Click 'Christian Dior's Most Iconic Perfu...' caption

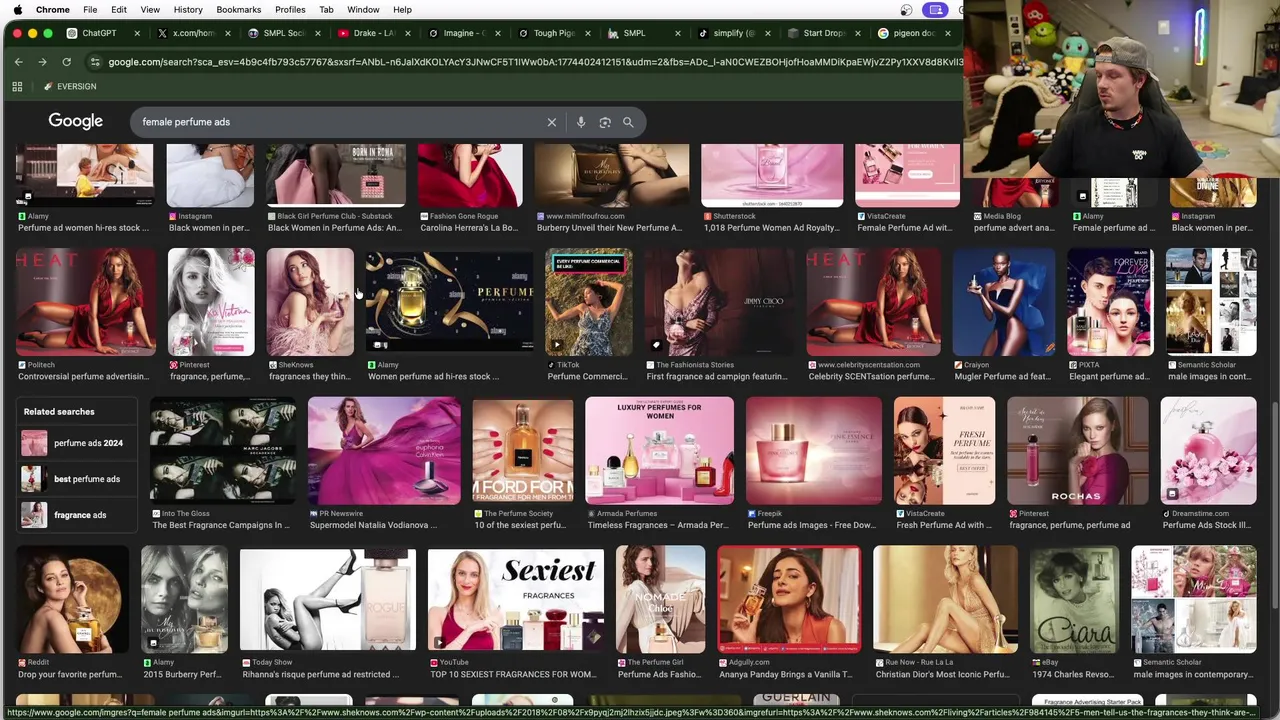(x=942, y=674)
